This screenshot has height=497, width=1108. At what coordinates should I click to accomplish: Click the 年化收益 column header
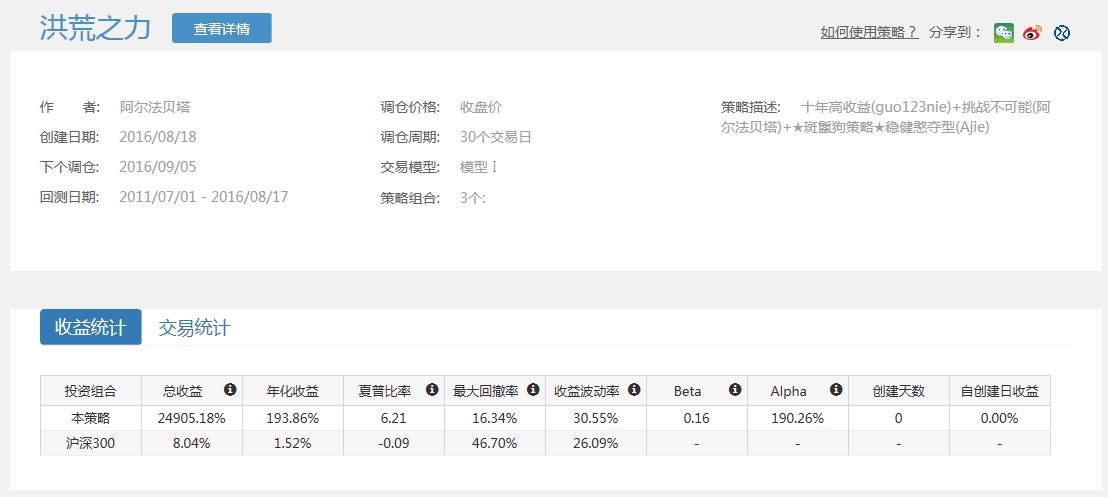pos(293,391)
